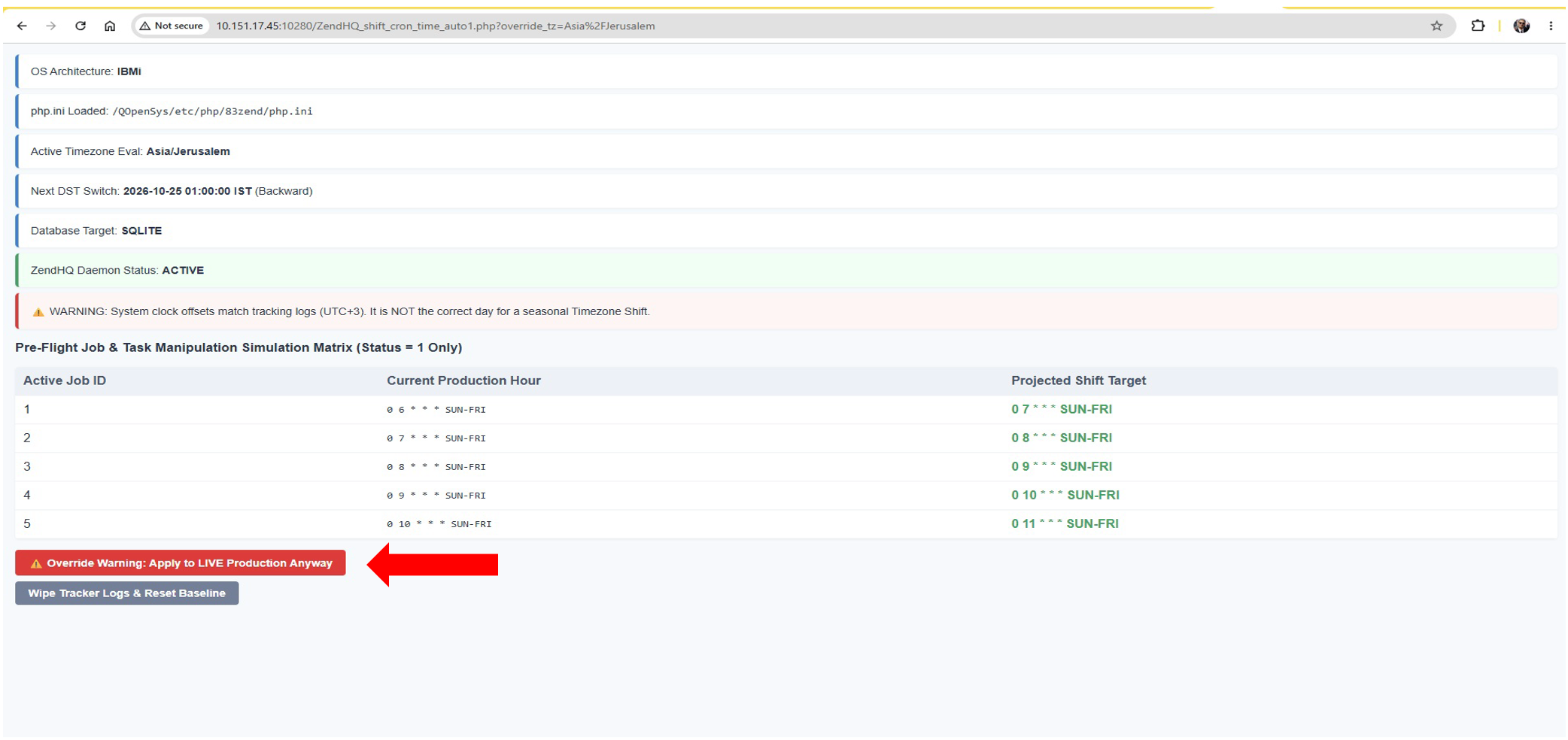This screenshot has width=1568, height=740.
Task: Click the Active Job ID column header
Action: (65, 381)
